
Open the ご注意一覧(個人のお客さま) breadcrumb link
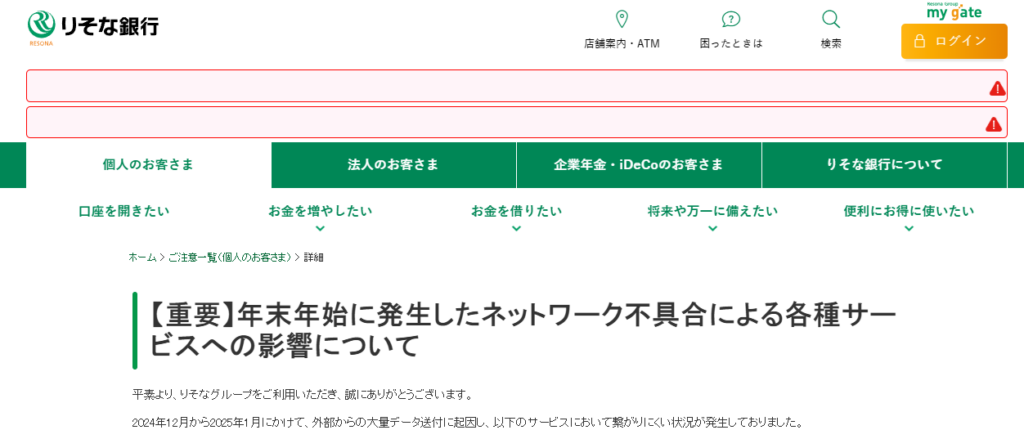coord(229,258)
